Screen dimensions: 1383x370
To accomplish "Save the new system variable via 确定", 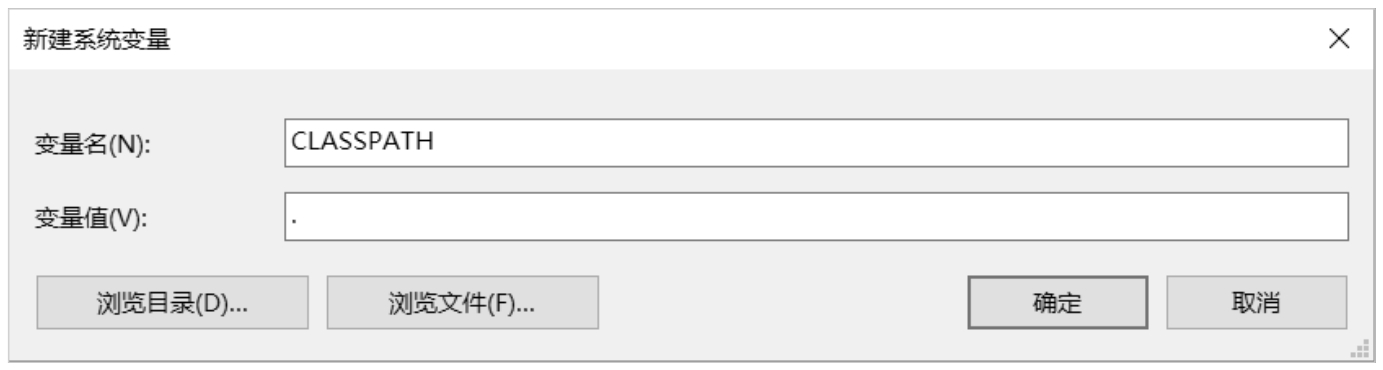I will tap(1057, 304).
